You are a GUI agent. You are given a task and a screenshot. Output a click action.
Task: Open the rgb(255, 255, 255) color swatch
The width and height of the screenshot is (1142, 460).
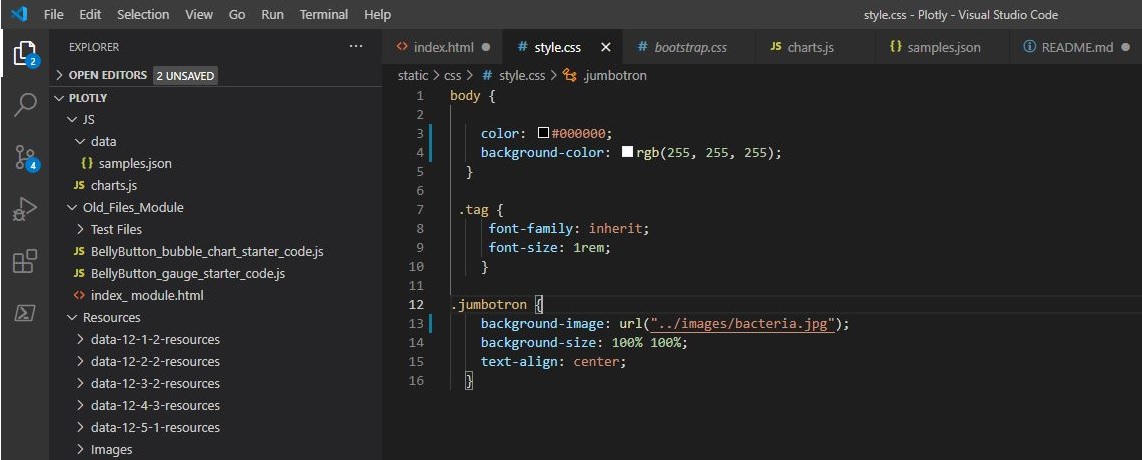pyautogui.click(x=627, y=152)
